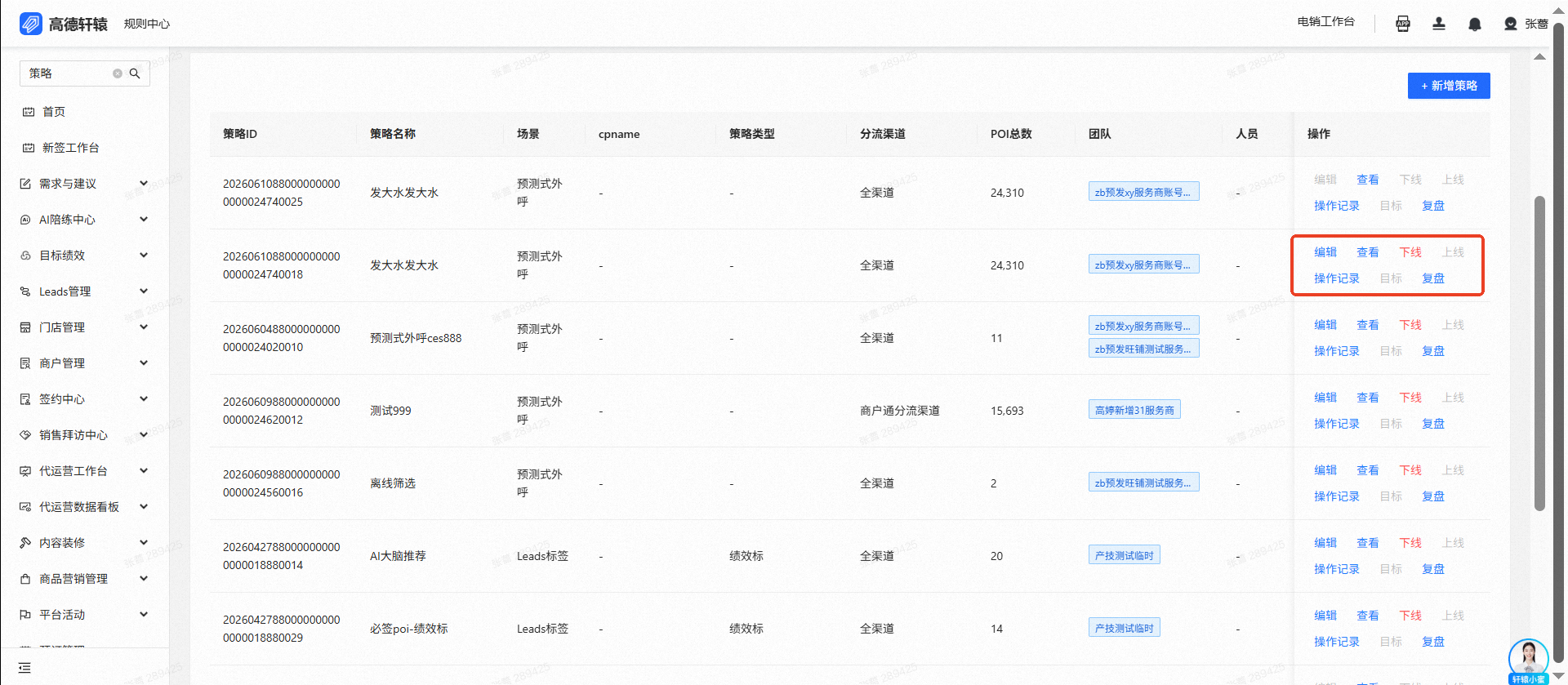
Task: Expand AI陪练中心 menu chevron
Action: pos(144,220)
